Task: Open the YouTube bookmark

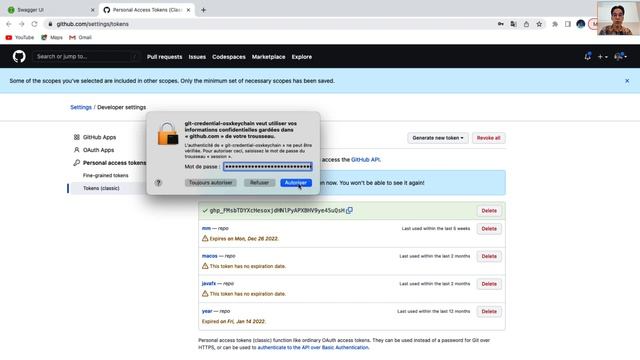Action: (20, 37)
